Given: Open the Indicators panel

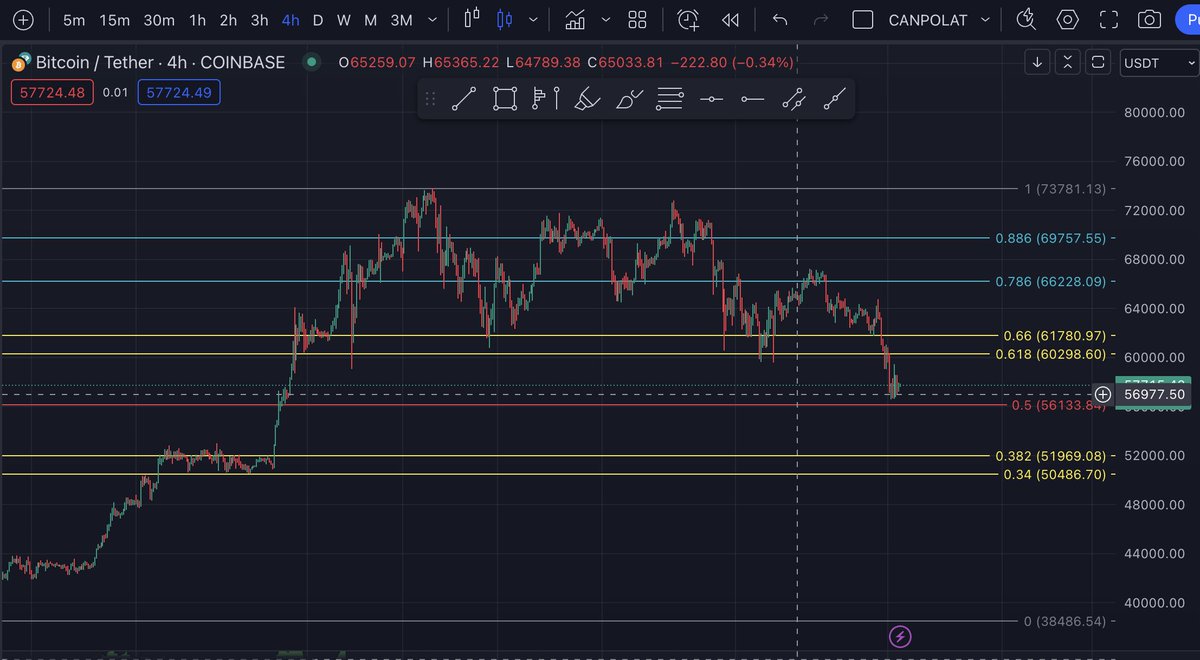Looking at the screenshot, I should pyautogui.click(x=575, y=19).
